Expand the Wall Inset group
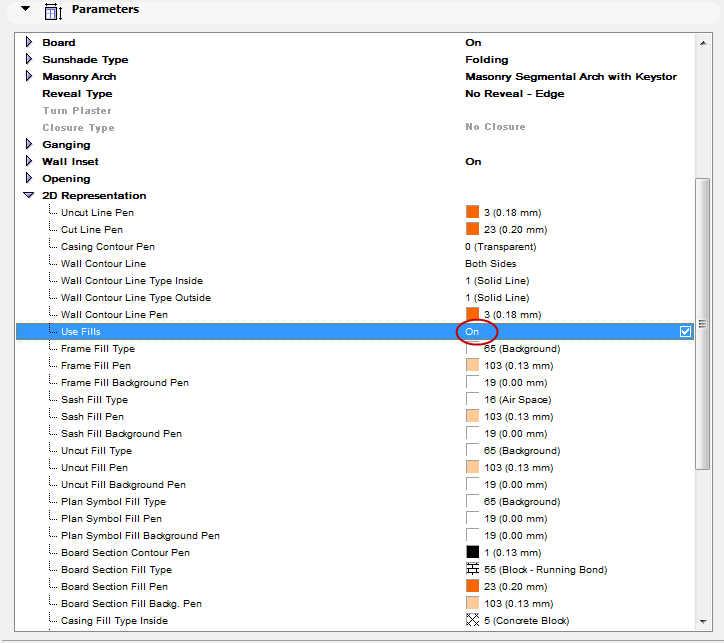Viewport: 724px width, 643px height. pos(29,162)
